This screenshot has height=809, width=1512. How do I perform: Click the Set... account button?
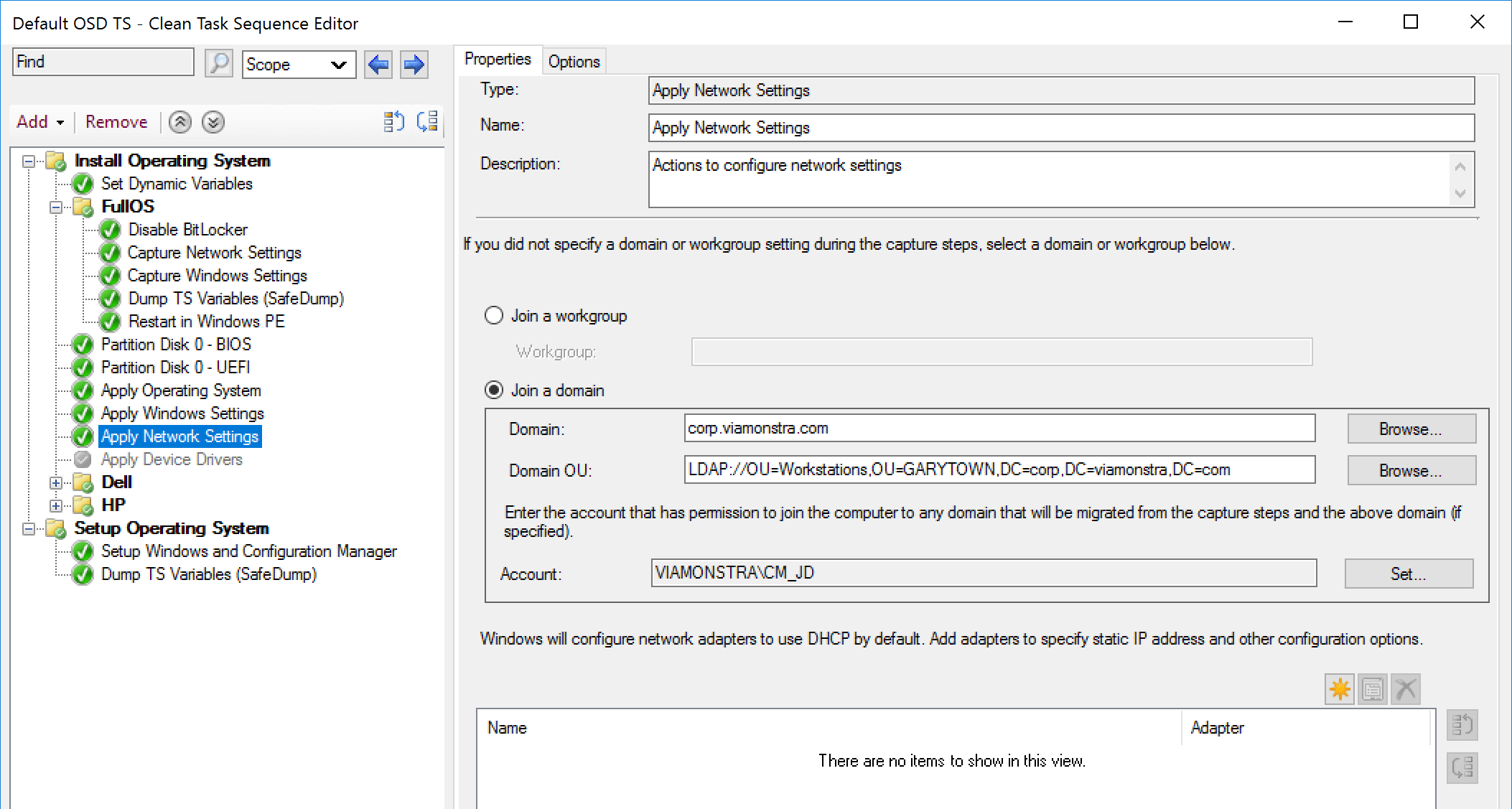click(x=1408, y=574)
